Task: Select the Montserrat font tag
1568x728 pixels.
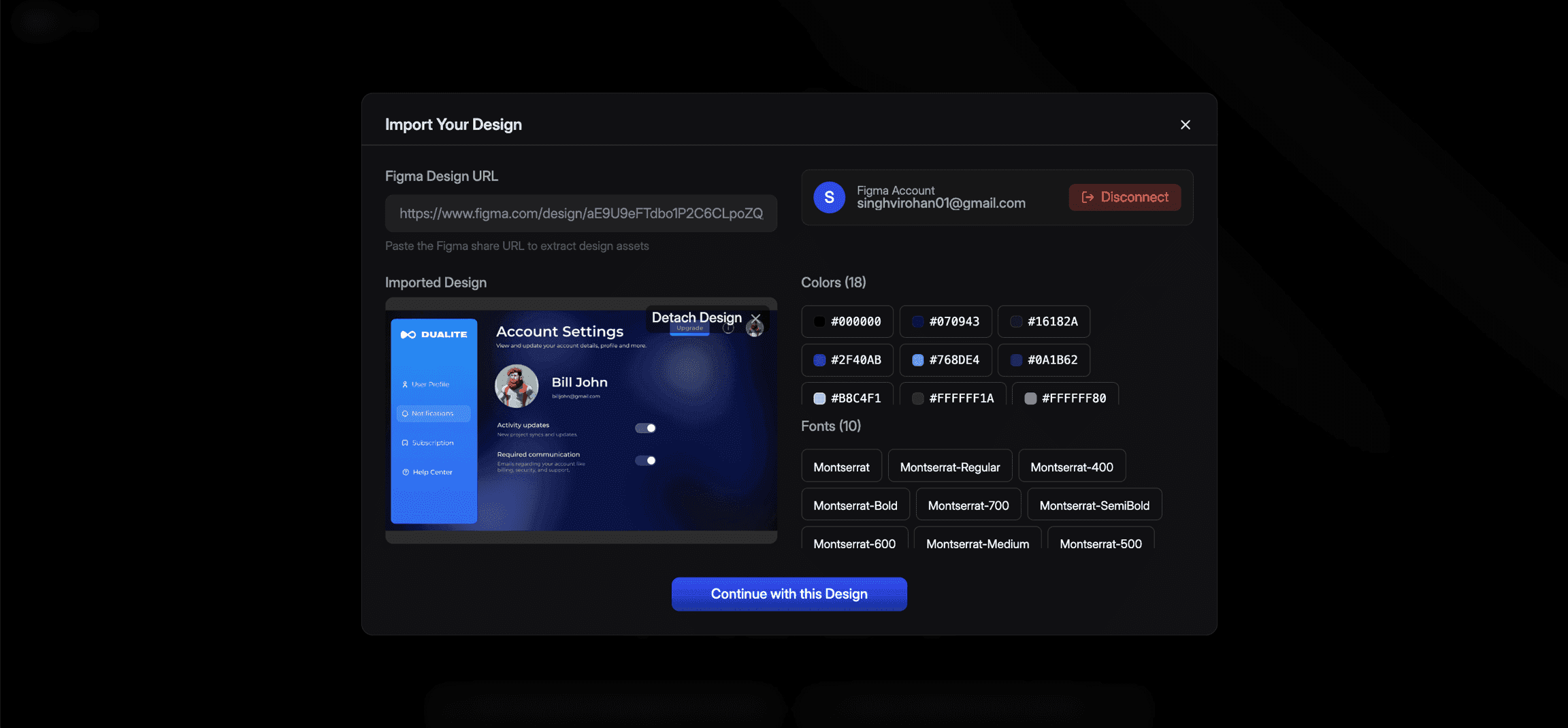Action: coord(841,467)
